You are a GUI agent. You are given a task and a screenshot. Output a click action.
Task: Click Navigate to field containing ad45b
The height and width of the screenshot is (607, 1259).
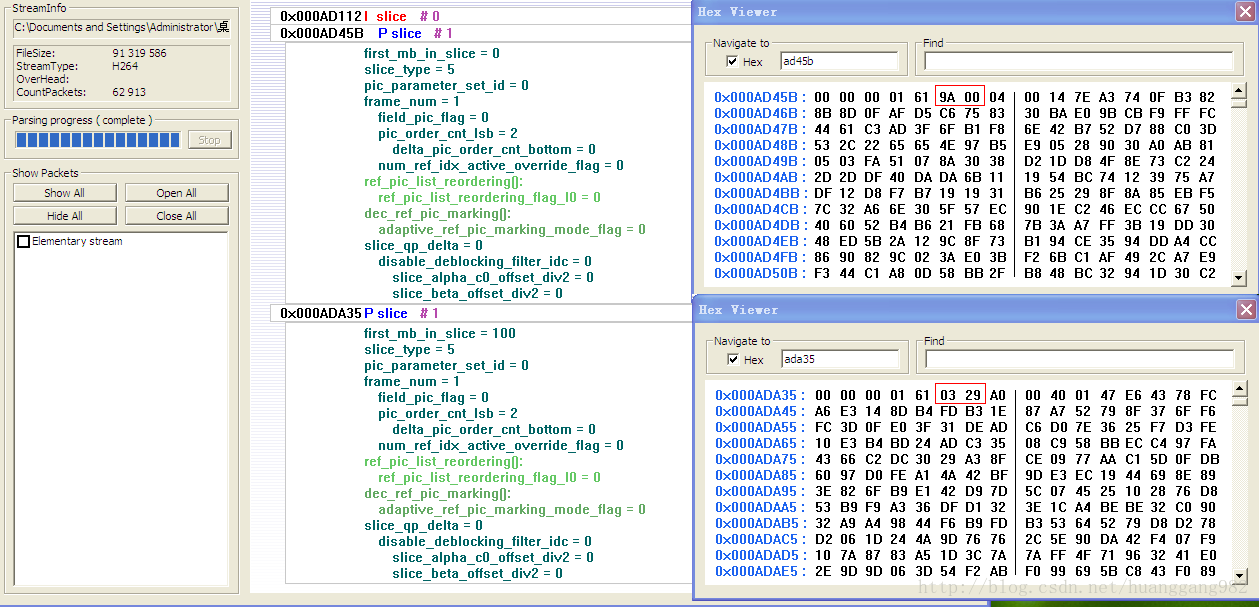point(838,61)
